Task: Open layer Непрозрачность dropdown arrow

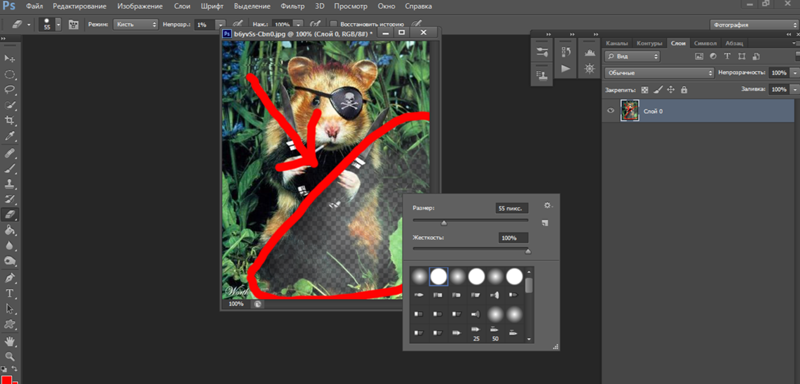Action: 794,73
